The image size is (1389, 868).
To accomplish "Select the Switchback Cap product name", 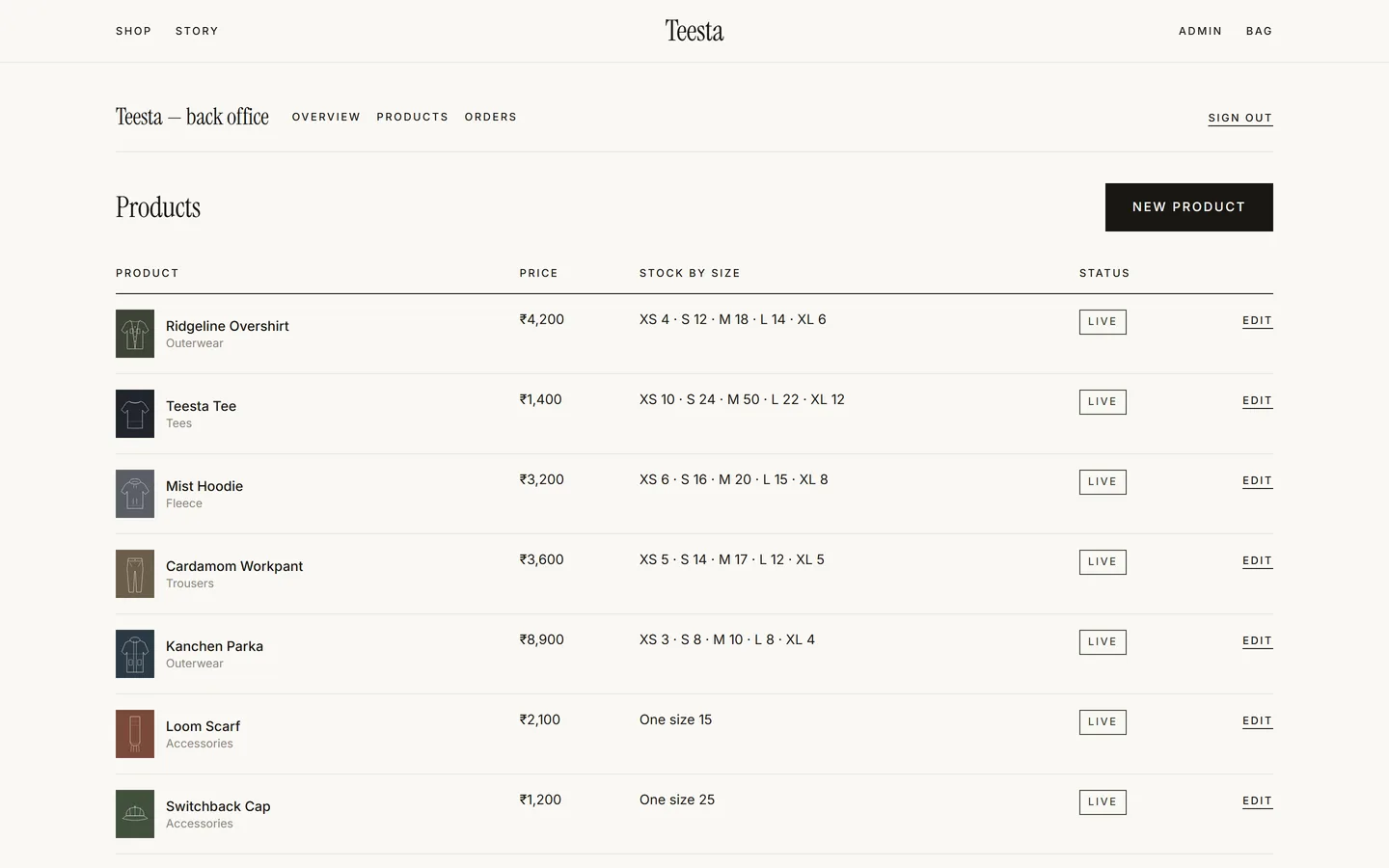I will (218, 806).
